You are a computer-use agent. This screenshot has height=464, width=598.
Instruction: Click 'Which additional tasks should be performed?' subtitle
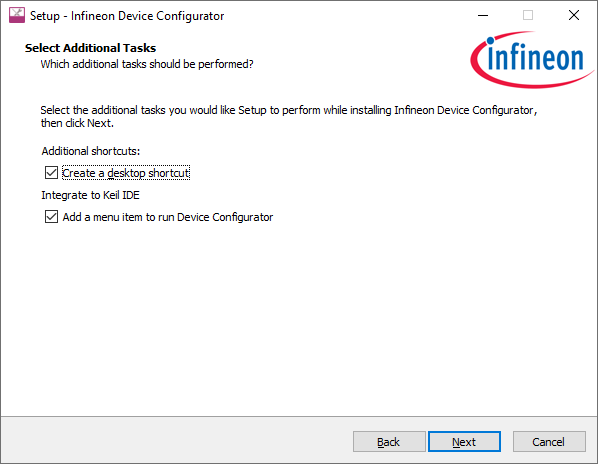(x=147, y=64)
